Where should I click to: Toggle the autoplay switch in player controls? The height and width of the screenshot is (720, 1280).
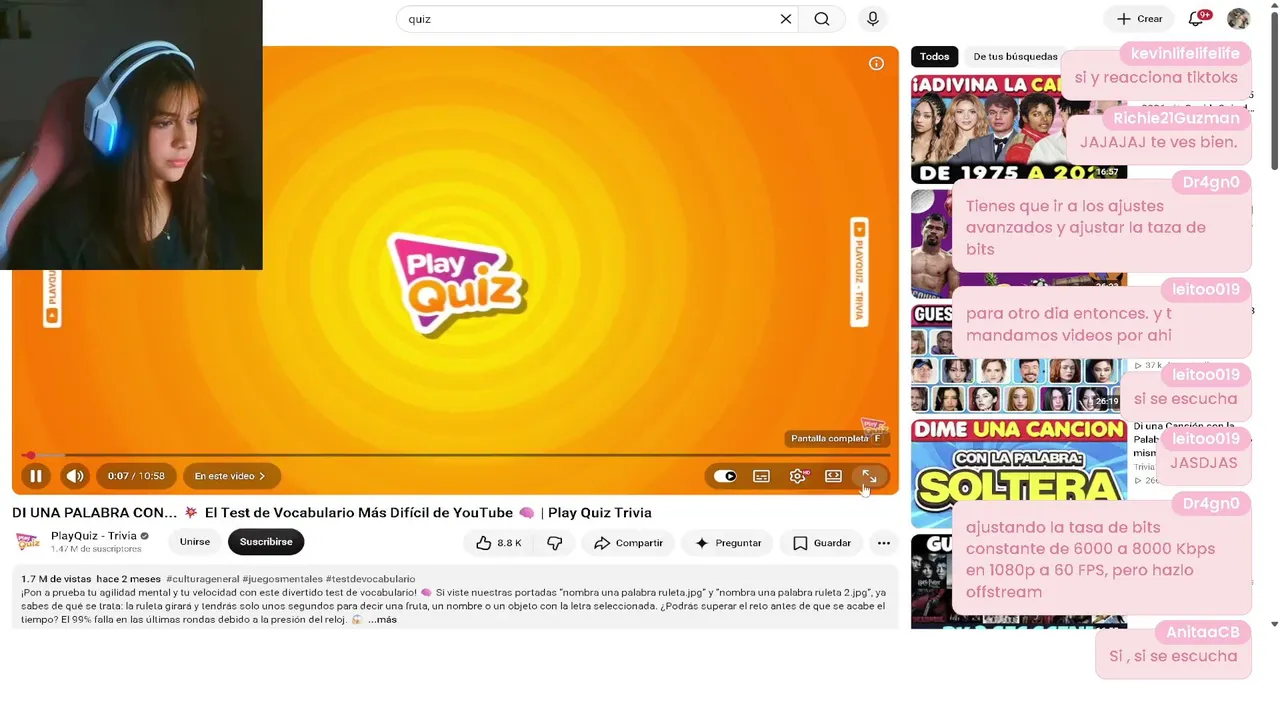[725, 476]
